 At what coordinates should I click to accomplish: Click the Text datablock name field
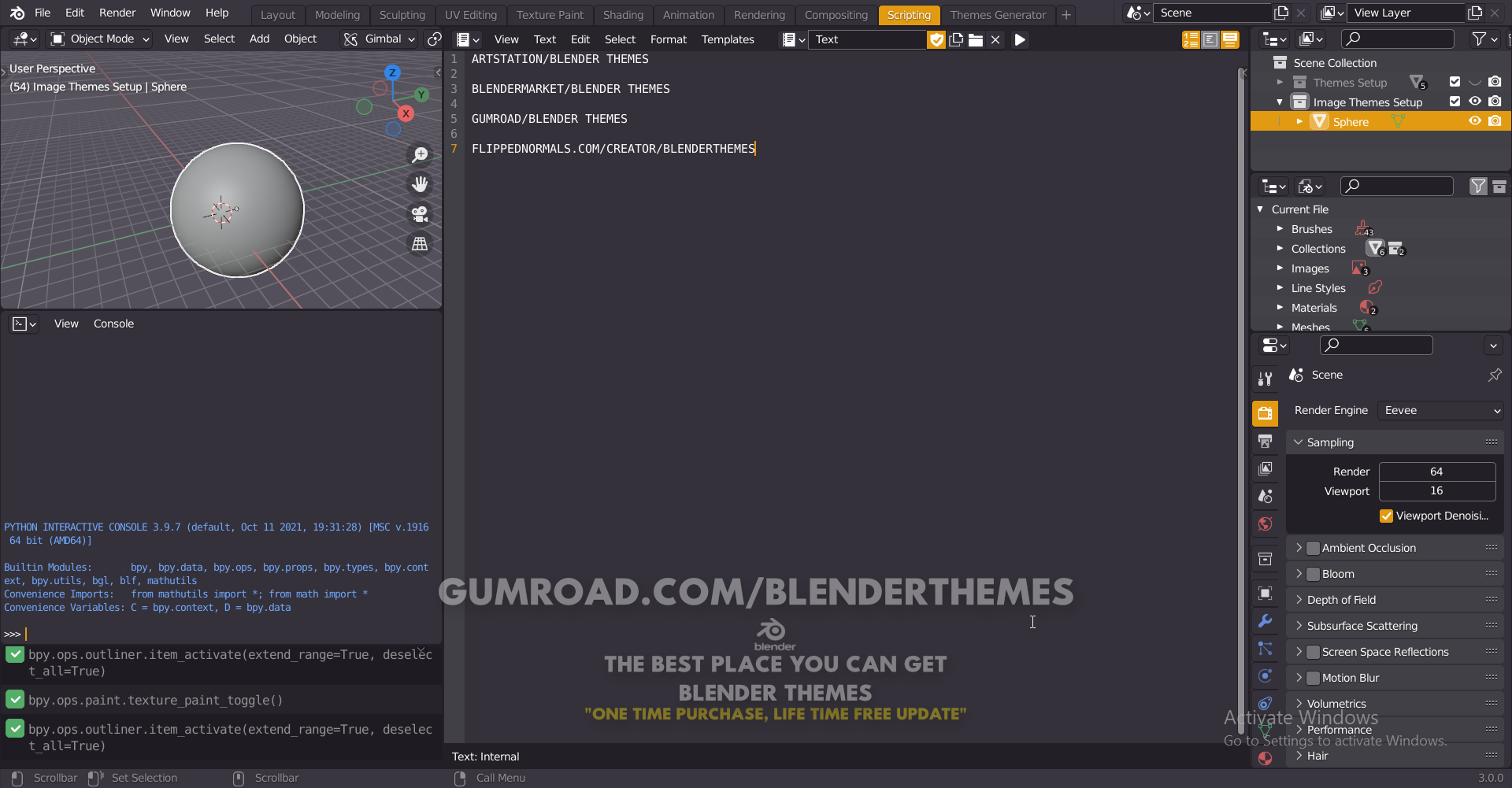pyautogui.click(x=866, y=39)
